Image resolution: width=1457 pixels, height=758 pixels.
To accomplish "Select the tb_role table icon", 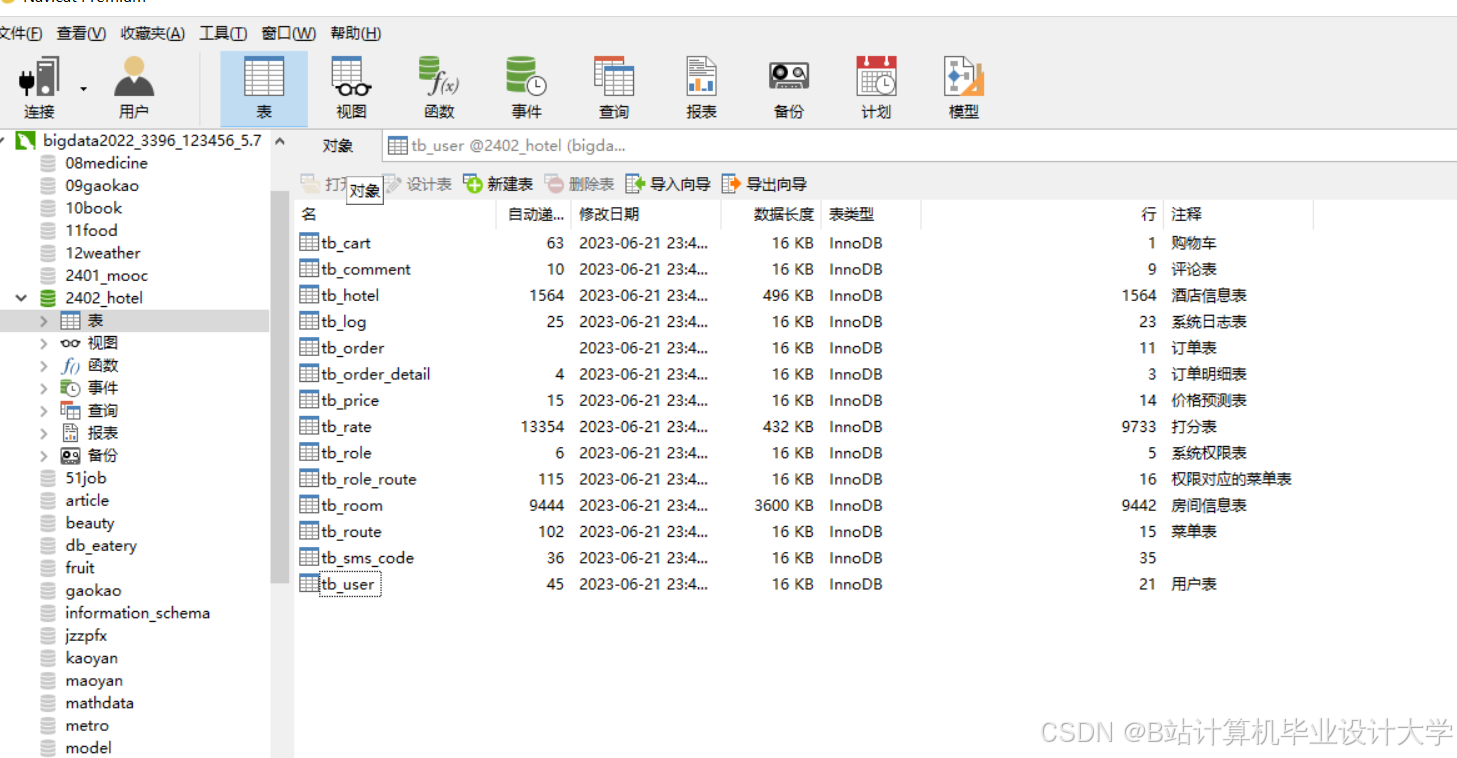I will [310, 452].
